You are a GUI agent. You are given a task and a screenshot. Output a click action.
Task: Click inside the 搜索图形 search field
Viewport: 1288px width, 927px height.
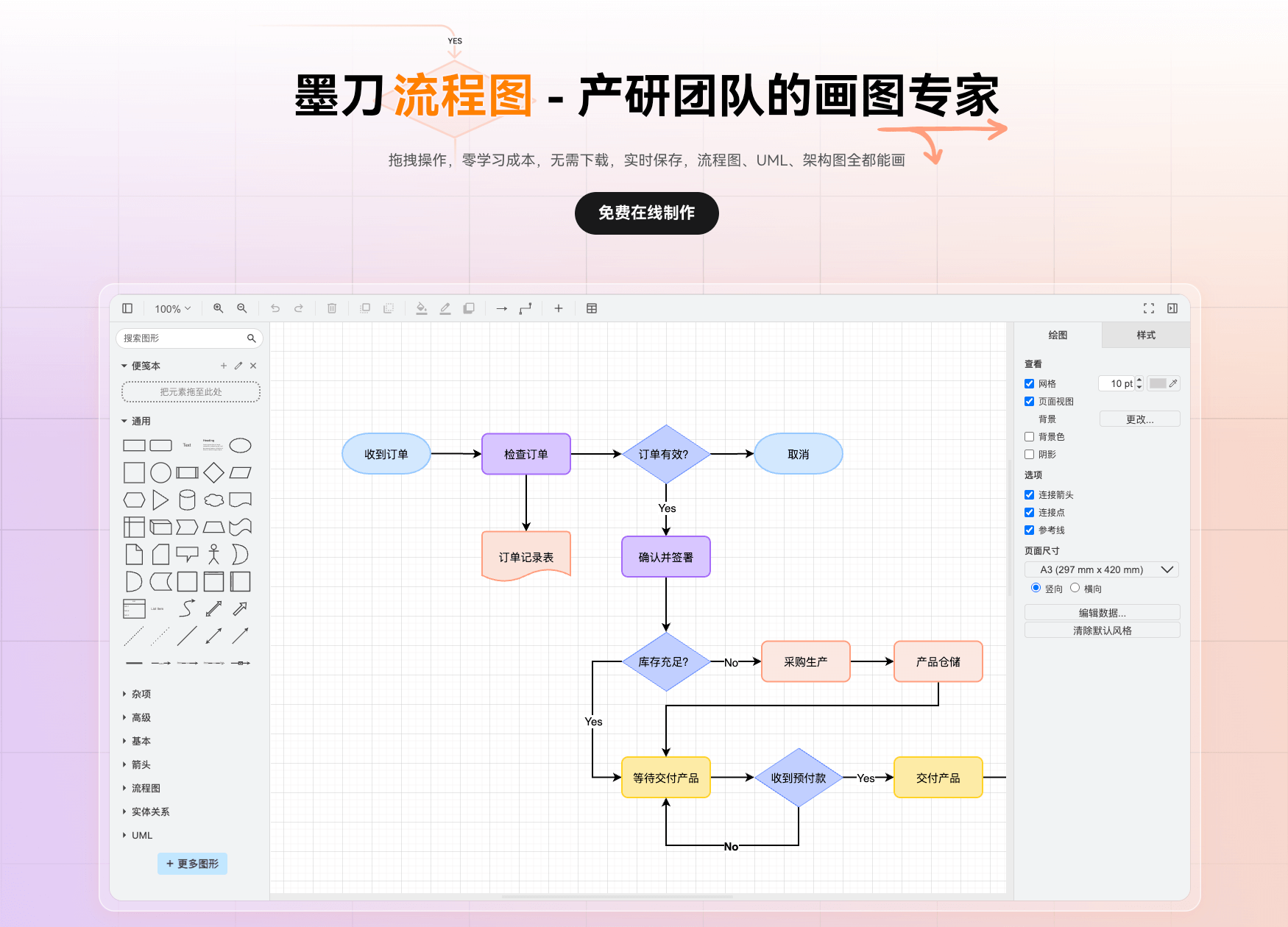[x=184, y=338]
